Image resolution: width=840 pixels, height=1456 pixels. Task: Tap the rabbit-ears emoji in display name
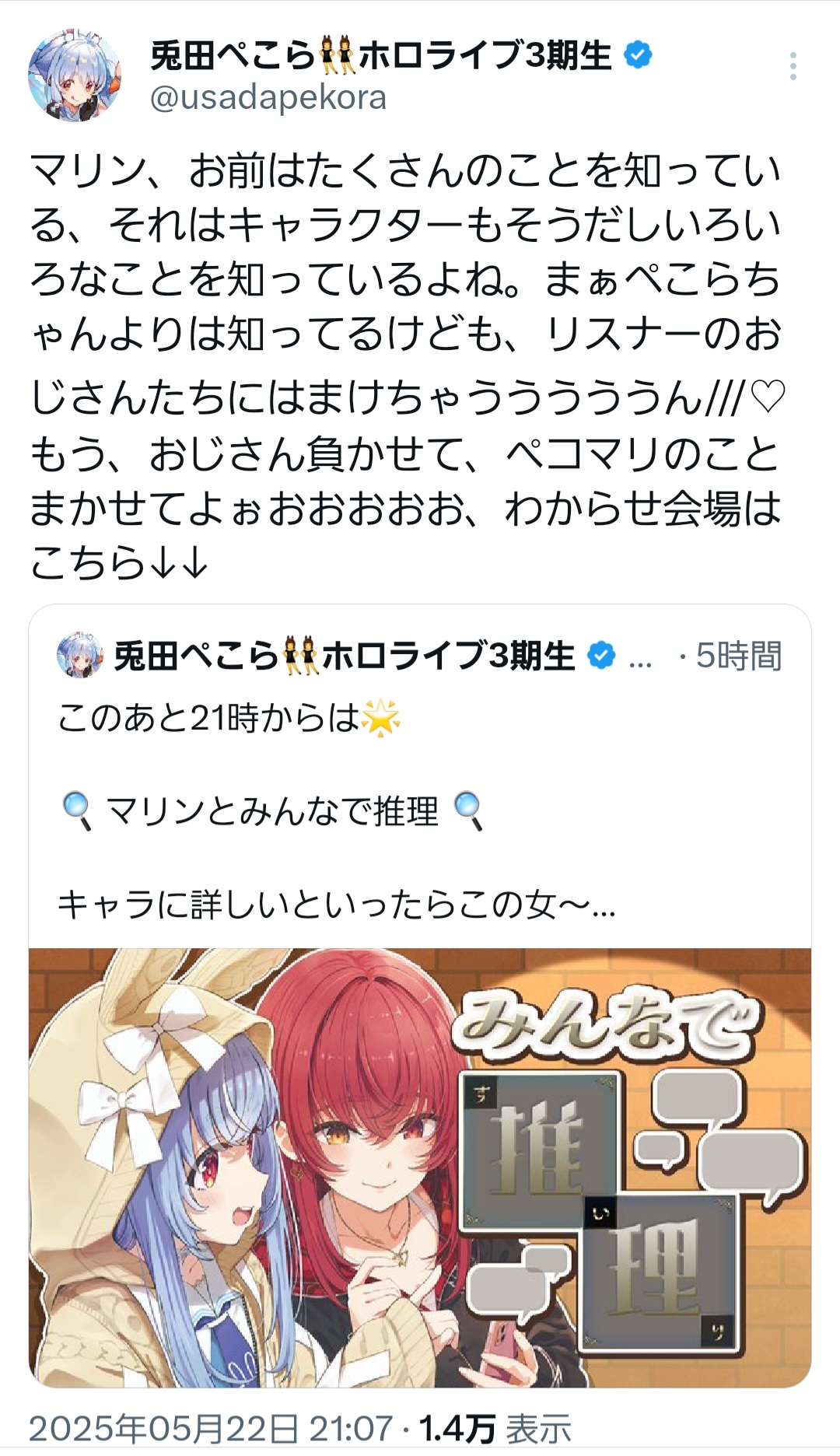[337, 56]
